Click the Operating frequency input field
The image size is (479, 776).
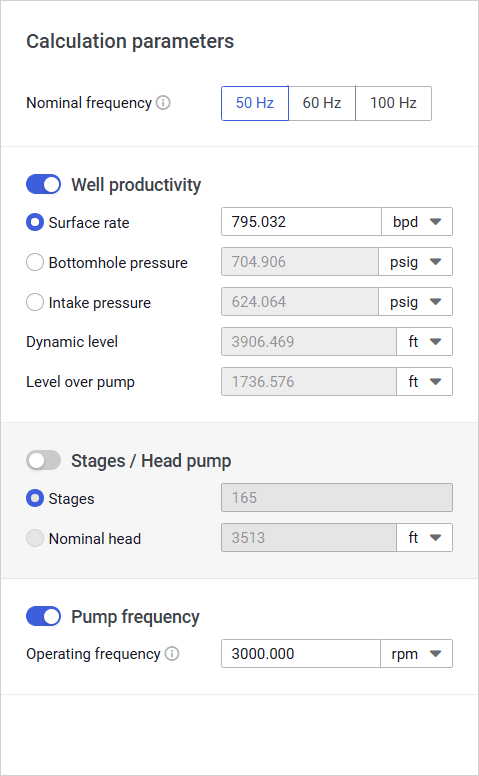point(301,654)
